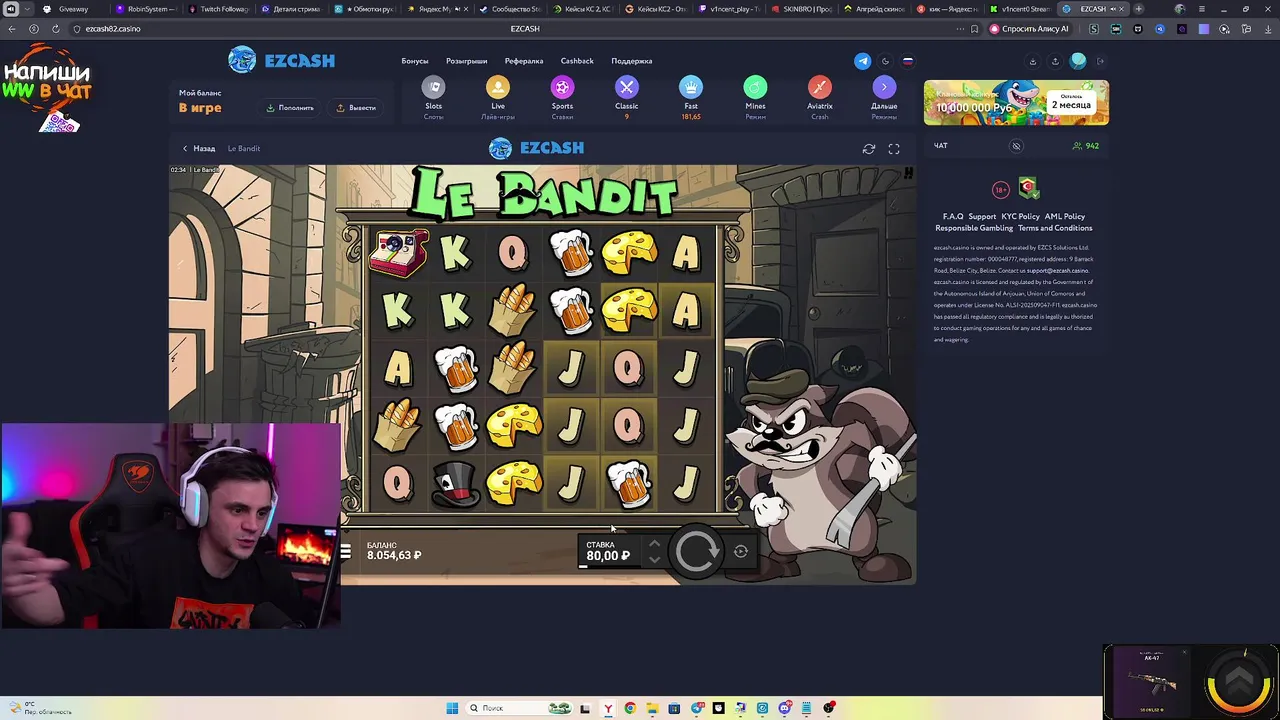
Task: Open the Terms and Conditions link
Action: coord(1055,228)
